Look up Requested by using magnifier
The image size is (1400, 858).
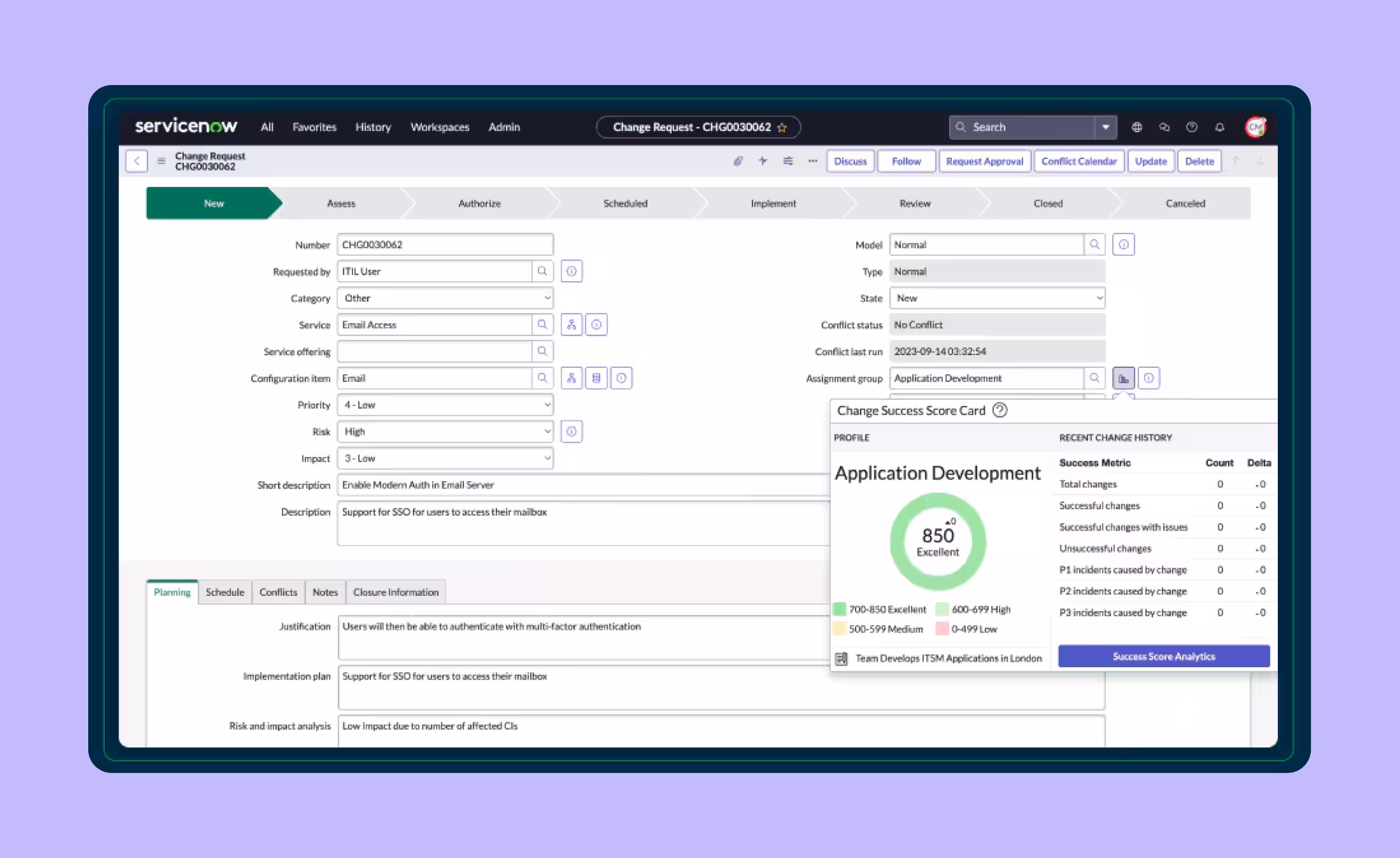point(543,271)
